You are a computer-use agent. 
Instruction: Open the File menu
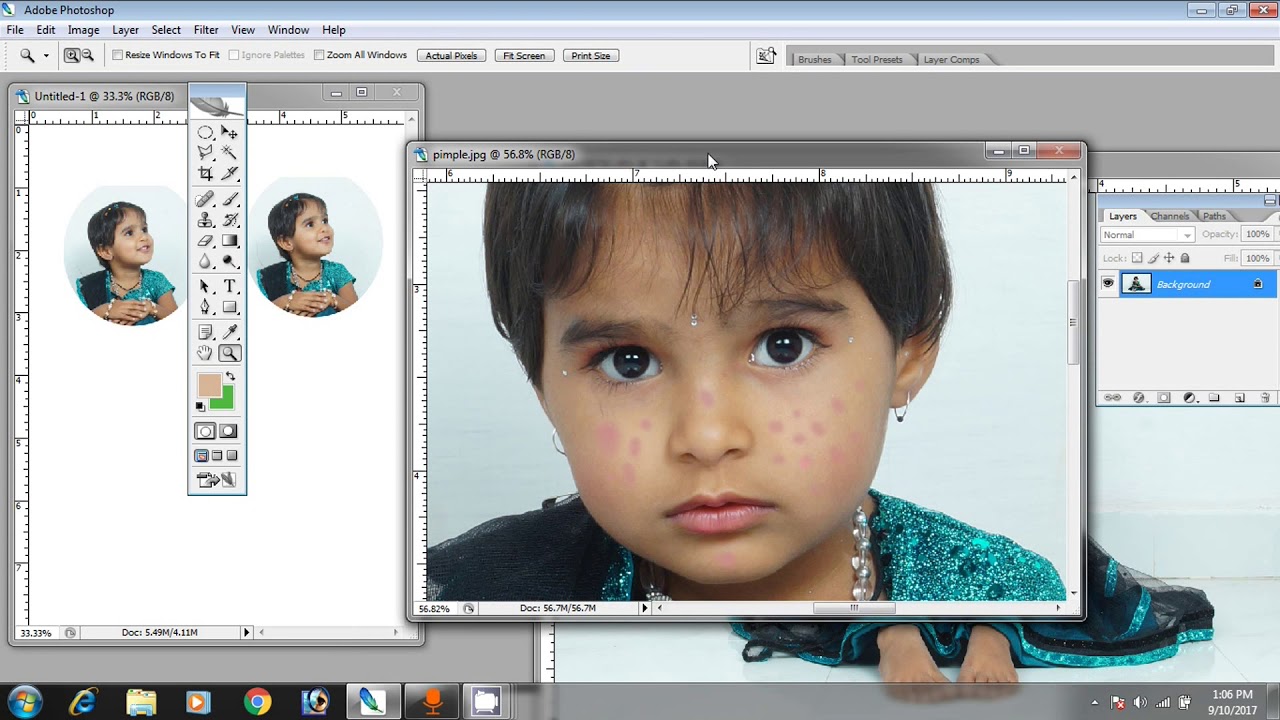click(x=15, y=30)
